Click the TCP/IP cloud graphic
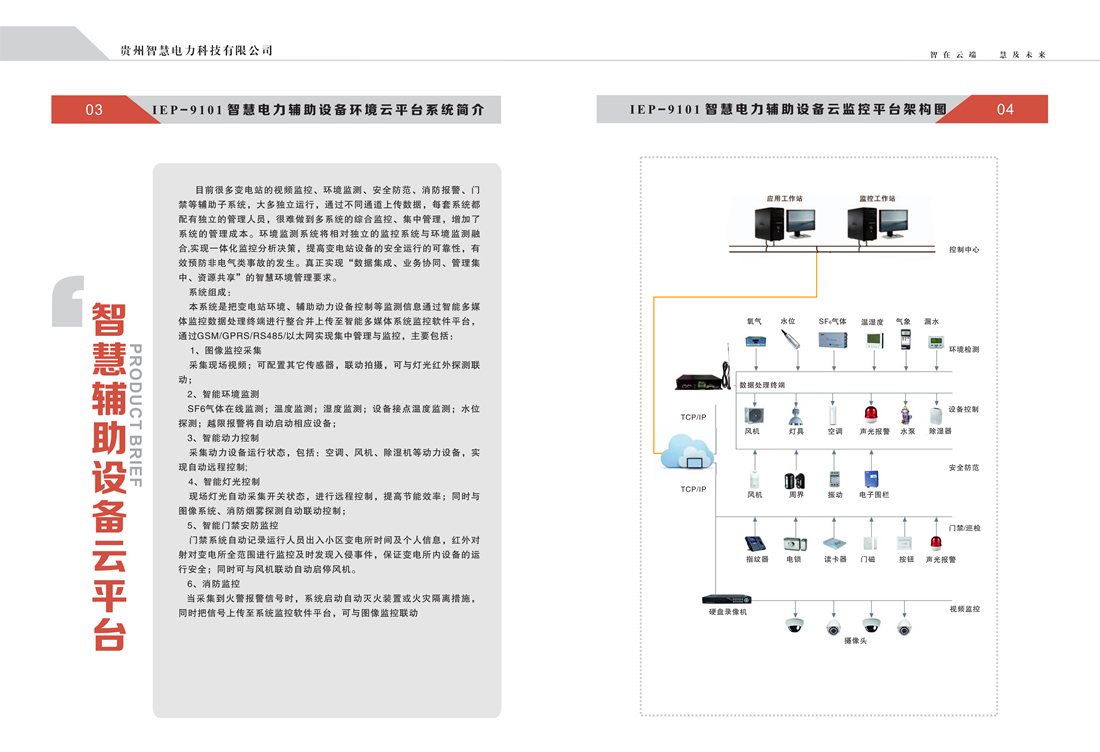 coord(689,453)
